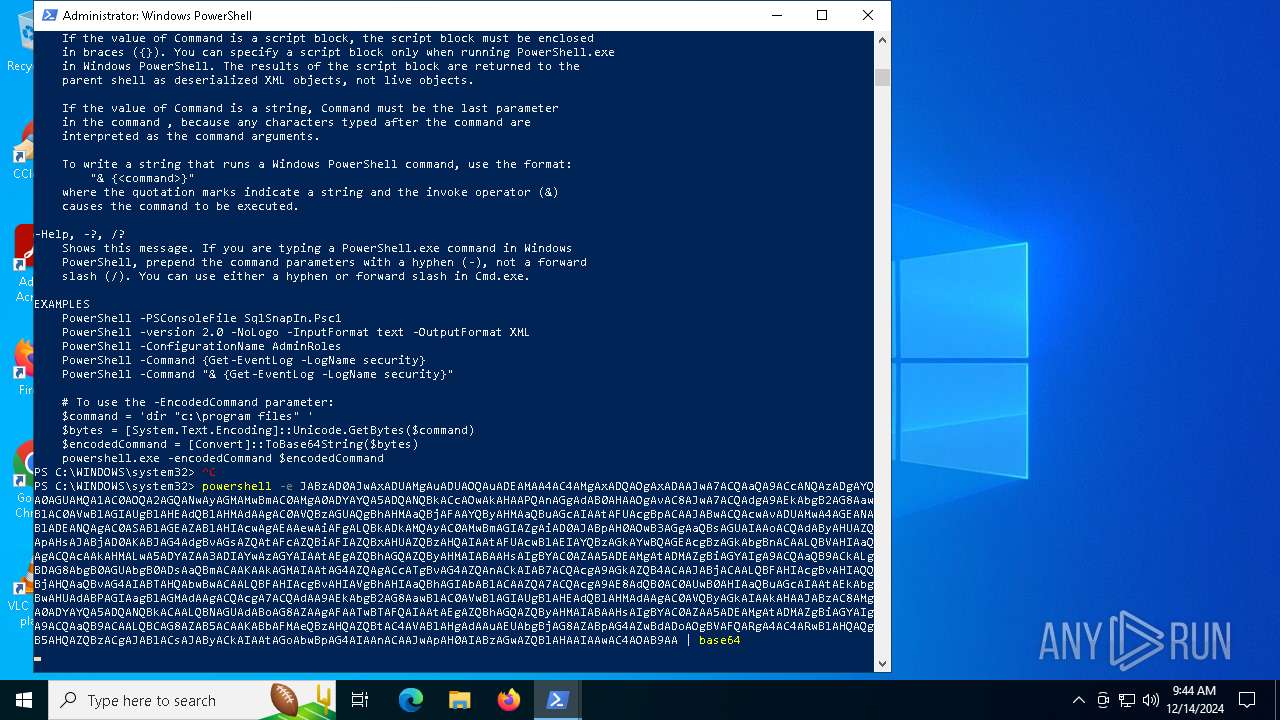Click the 'EXAMPLES' heading in the help output
This screenshot has height=720, width=1280.
(x=62, y=304)
